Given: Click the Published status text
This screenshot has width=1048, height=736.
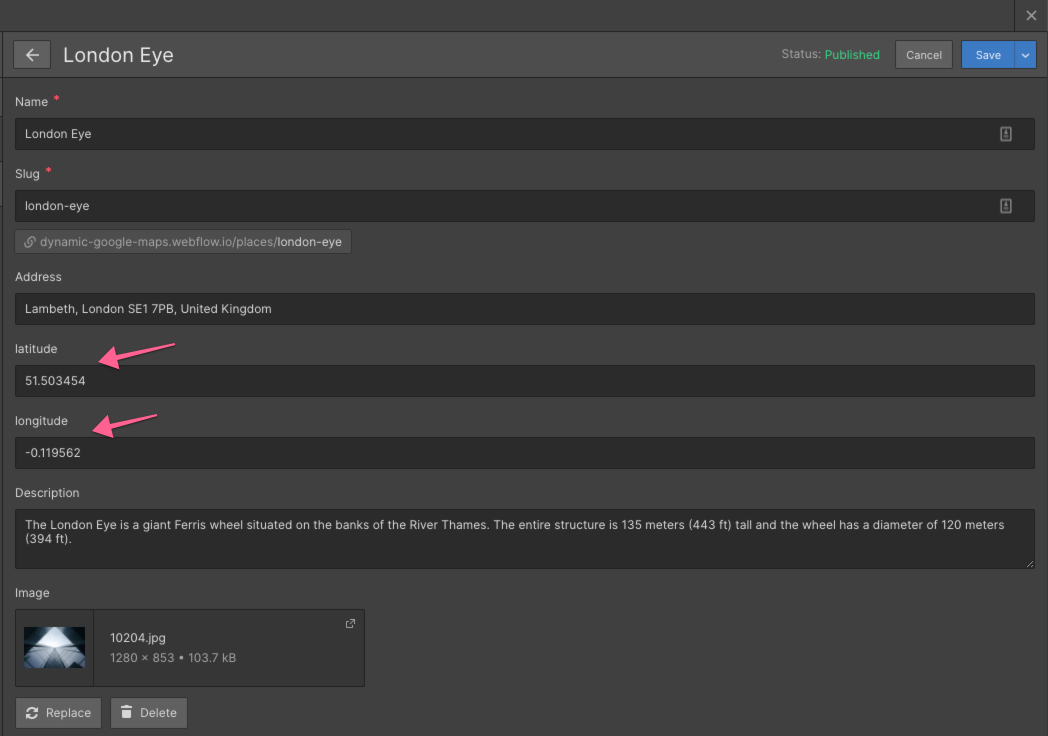Looking at the screenshot, I should click(852, 55).
